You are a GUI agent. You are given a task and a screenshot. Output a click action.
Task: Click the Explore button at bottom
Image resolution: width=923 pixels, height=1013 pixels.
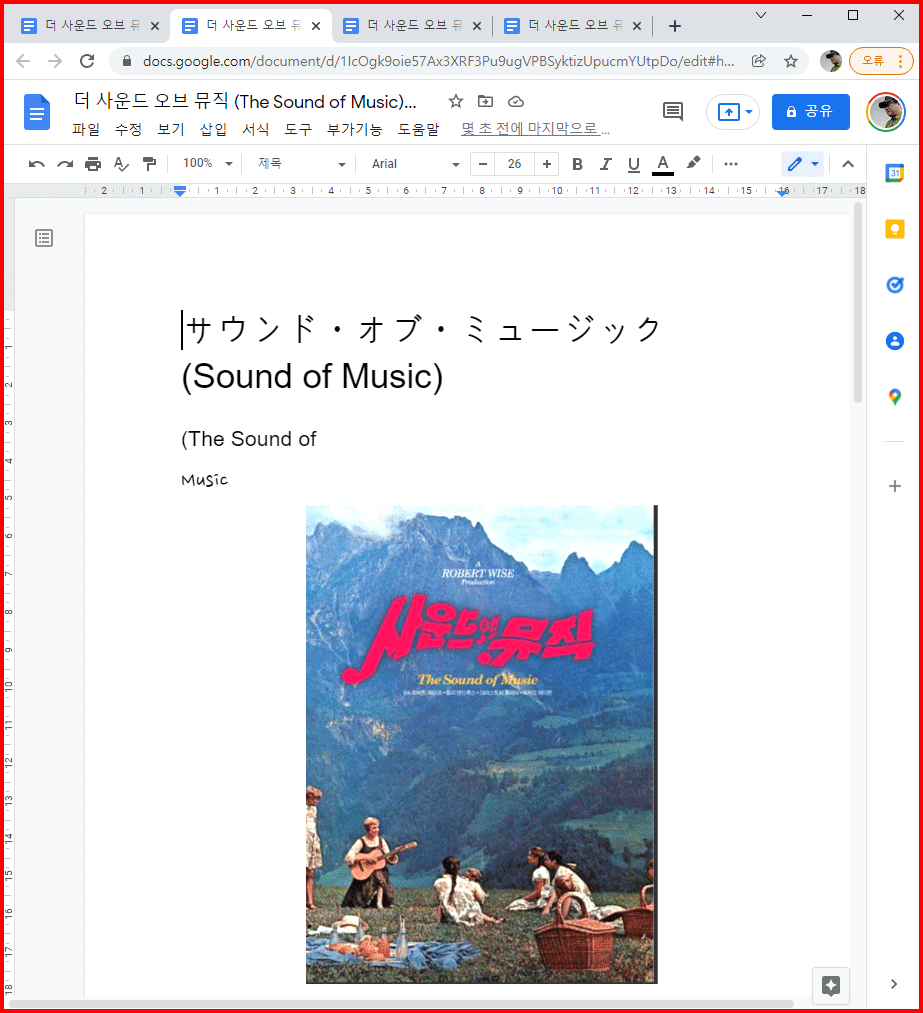[831, 985]
